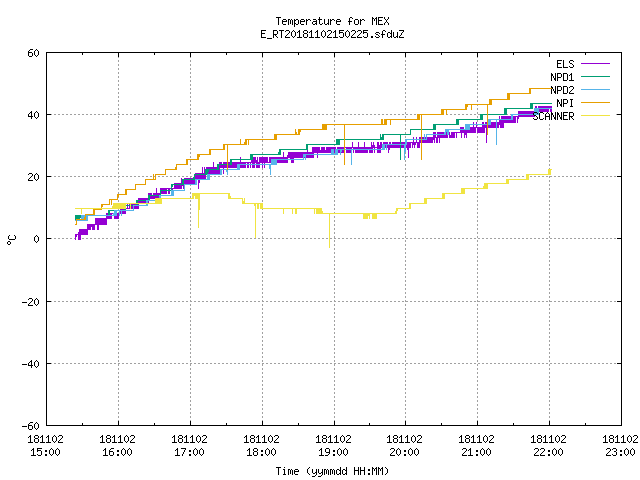Click the x-axis title 'Time (yymmdd HH:MM)'
Image resolution: width=640 pixels, height=480 pixels.
332,471
